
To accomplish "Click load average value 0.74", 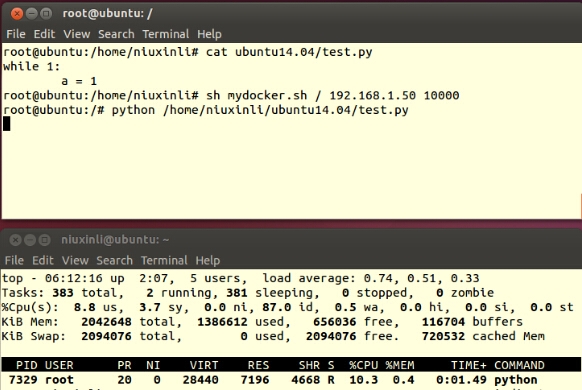I will [x=378, y=278].
